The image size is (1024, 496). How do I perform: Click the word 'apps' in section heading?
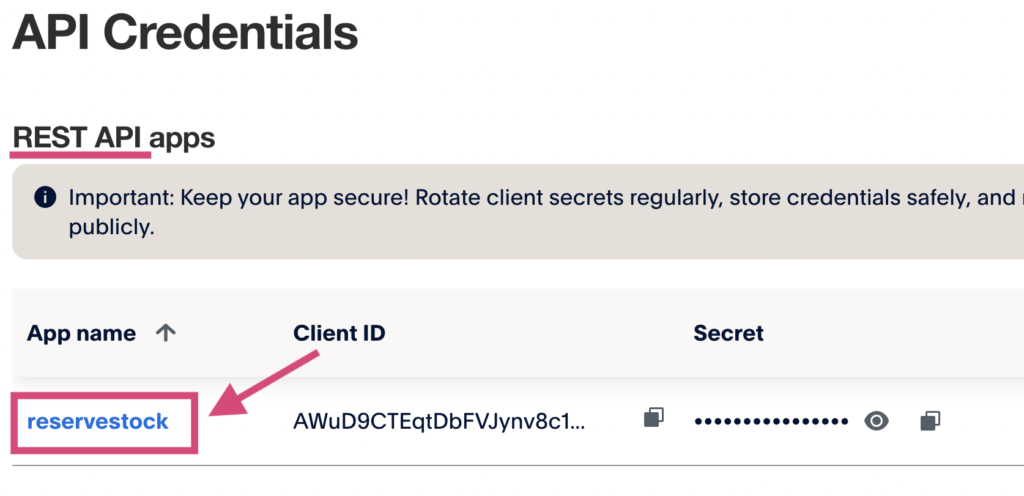pyautogui.click(x=185, y=137)
